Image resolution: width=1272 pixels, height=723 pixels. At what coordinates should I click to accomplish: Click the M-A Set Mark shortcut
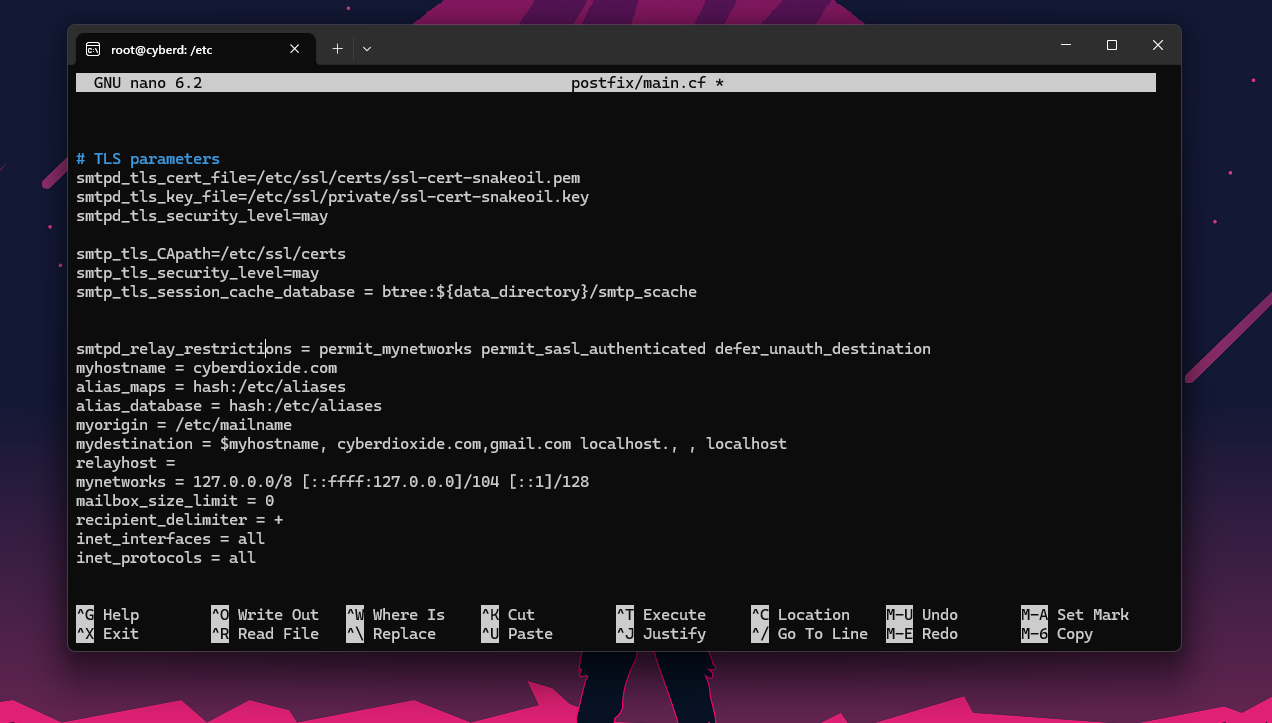1075,615
